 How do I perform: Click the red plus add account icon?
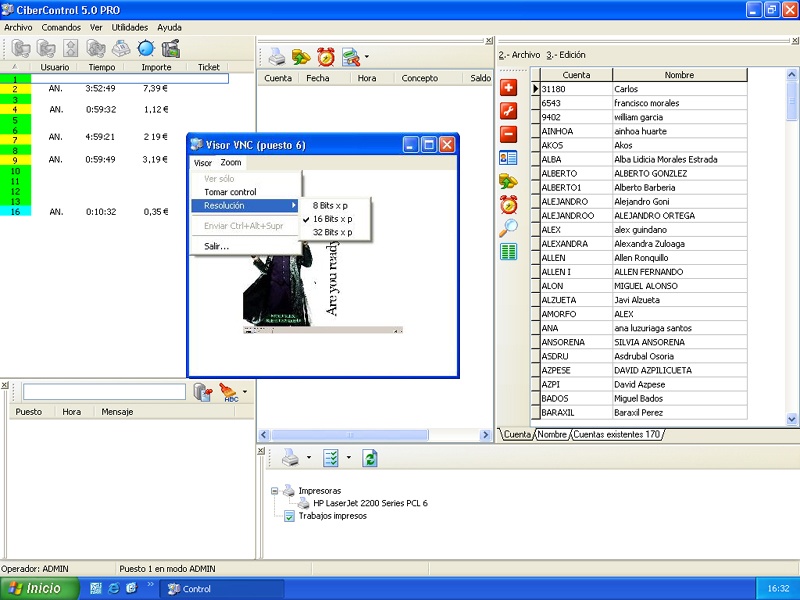pyautogui.click(x=508, y=87)
